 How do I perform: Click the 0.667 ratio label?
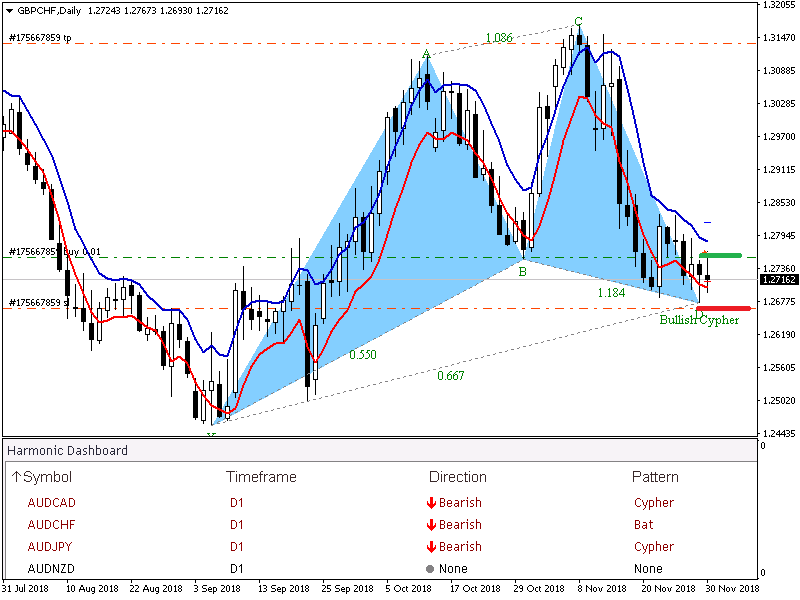(x=451, y=376)
